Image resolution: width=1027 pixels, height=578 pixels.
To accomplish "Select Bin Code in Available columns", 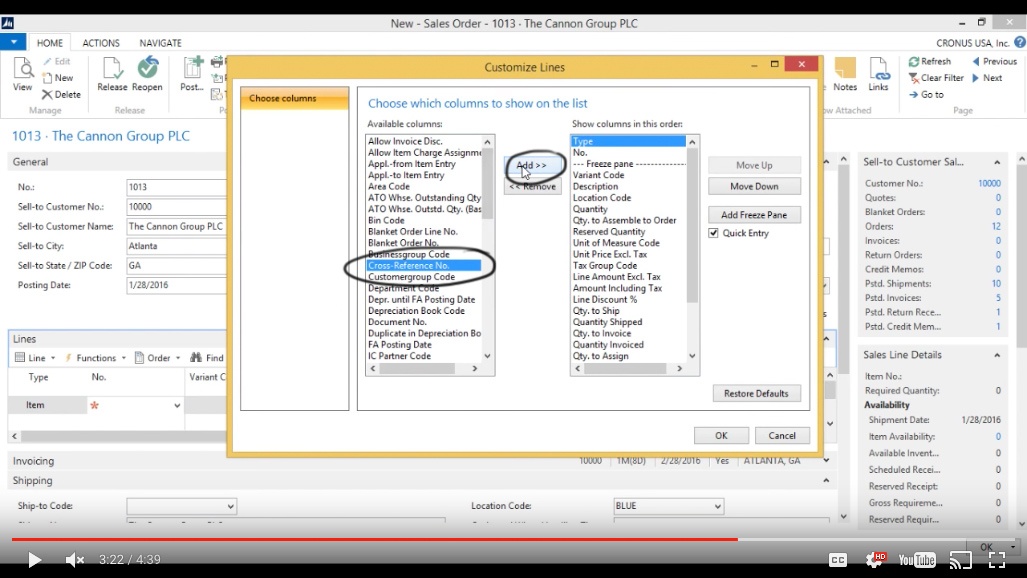I will tap(386, 220).
